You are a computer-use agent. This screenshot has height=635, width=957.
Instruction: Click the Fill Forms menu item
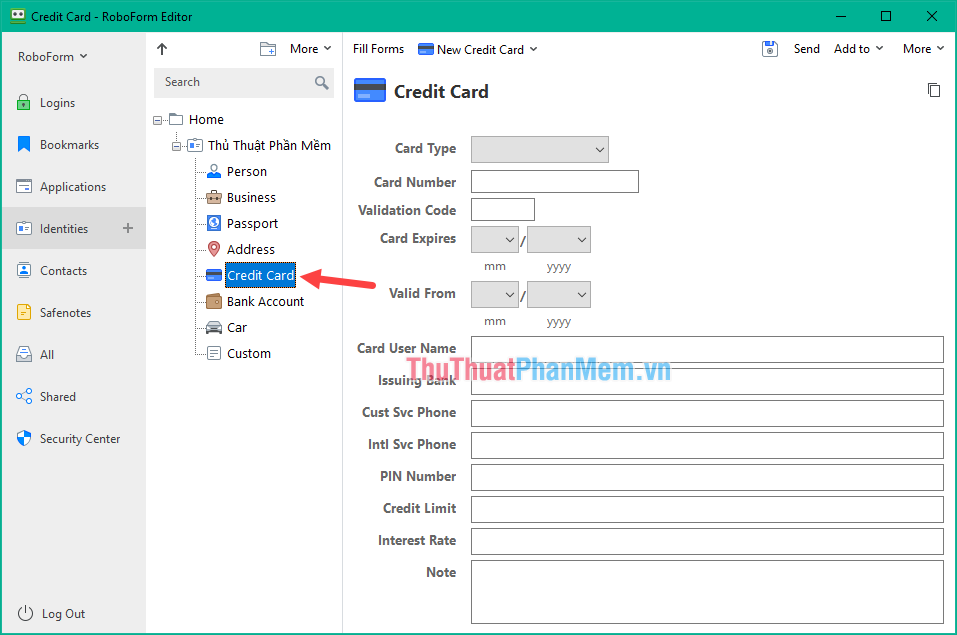pos(378,48)
